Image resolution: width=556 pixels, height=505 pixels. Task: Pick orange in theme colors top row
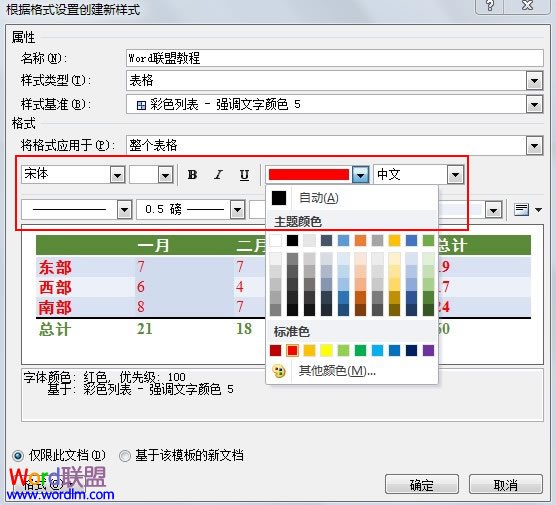pos(360,240)
